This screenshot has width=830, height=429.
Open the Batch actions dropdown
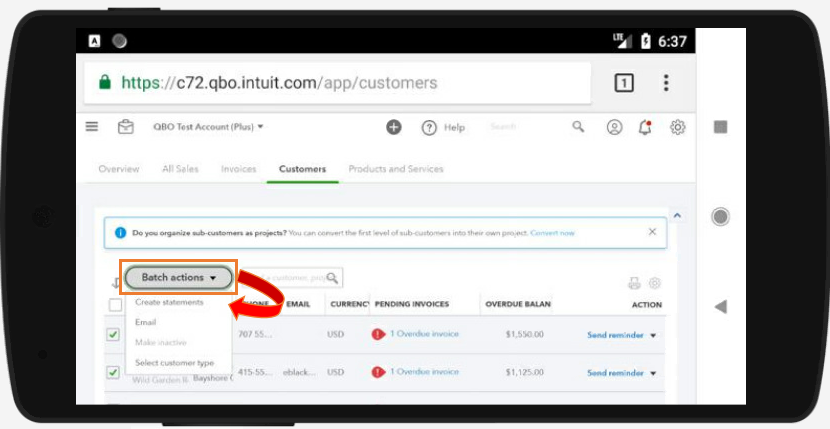click(179, 278)
